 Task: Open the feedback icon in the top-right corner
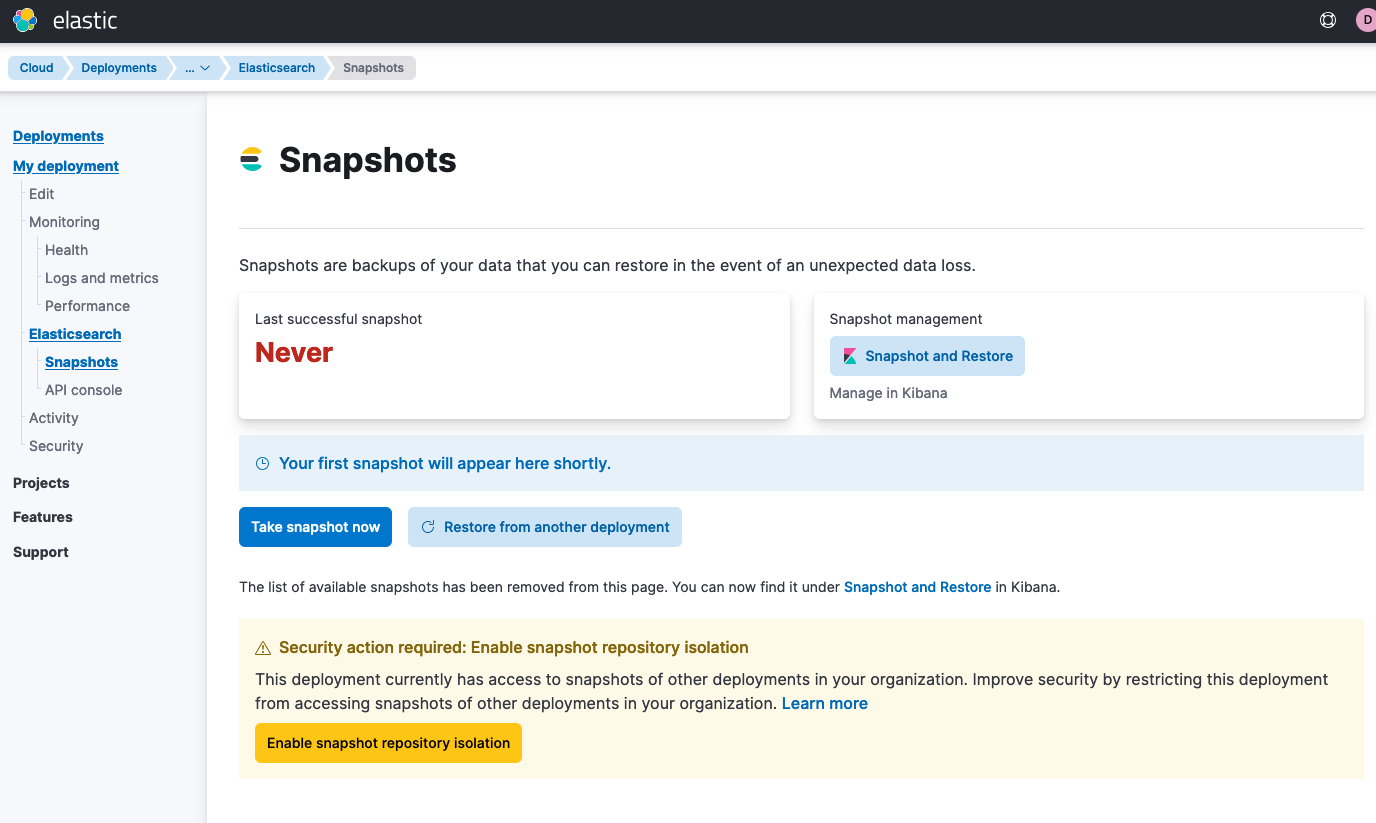point(1327,19)
